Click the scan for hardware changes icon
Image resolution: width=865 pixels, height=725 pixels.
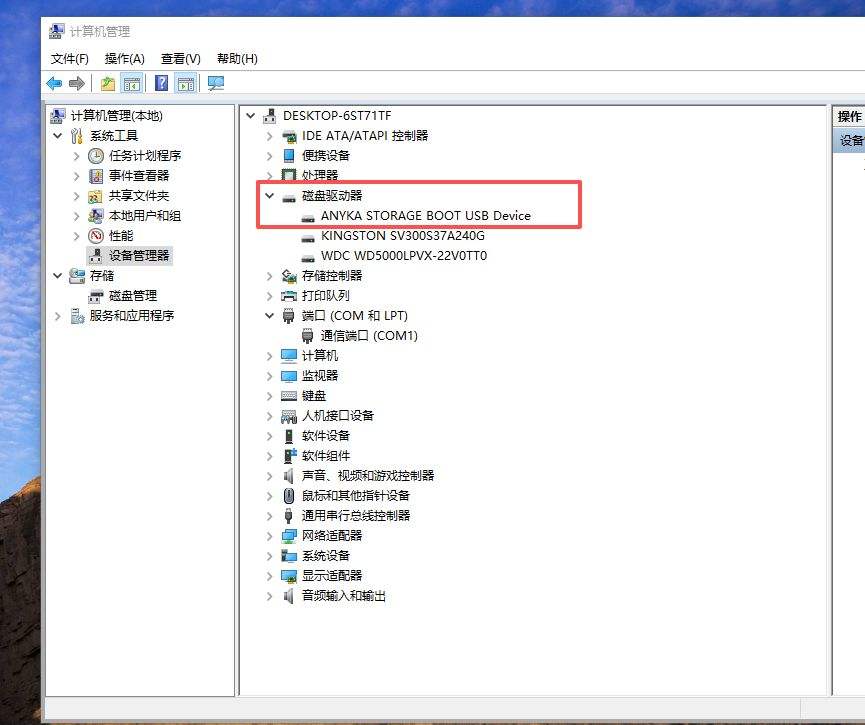tap(214, 83)
